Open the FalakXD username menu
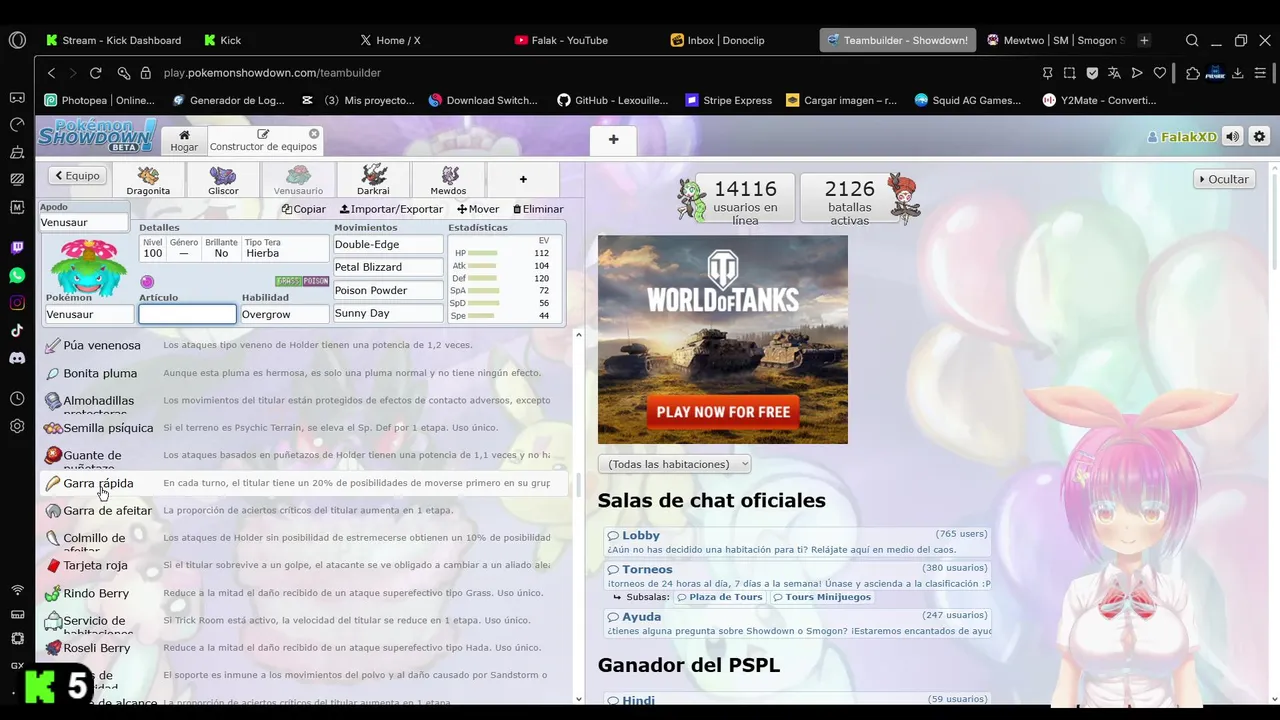Screen dimensions: 1280x720 [x=1182, y=137]
